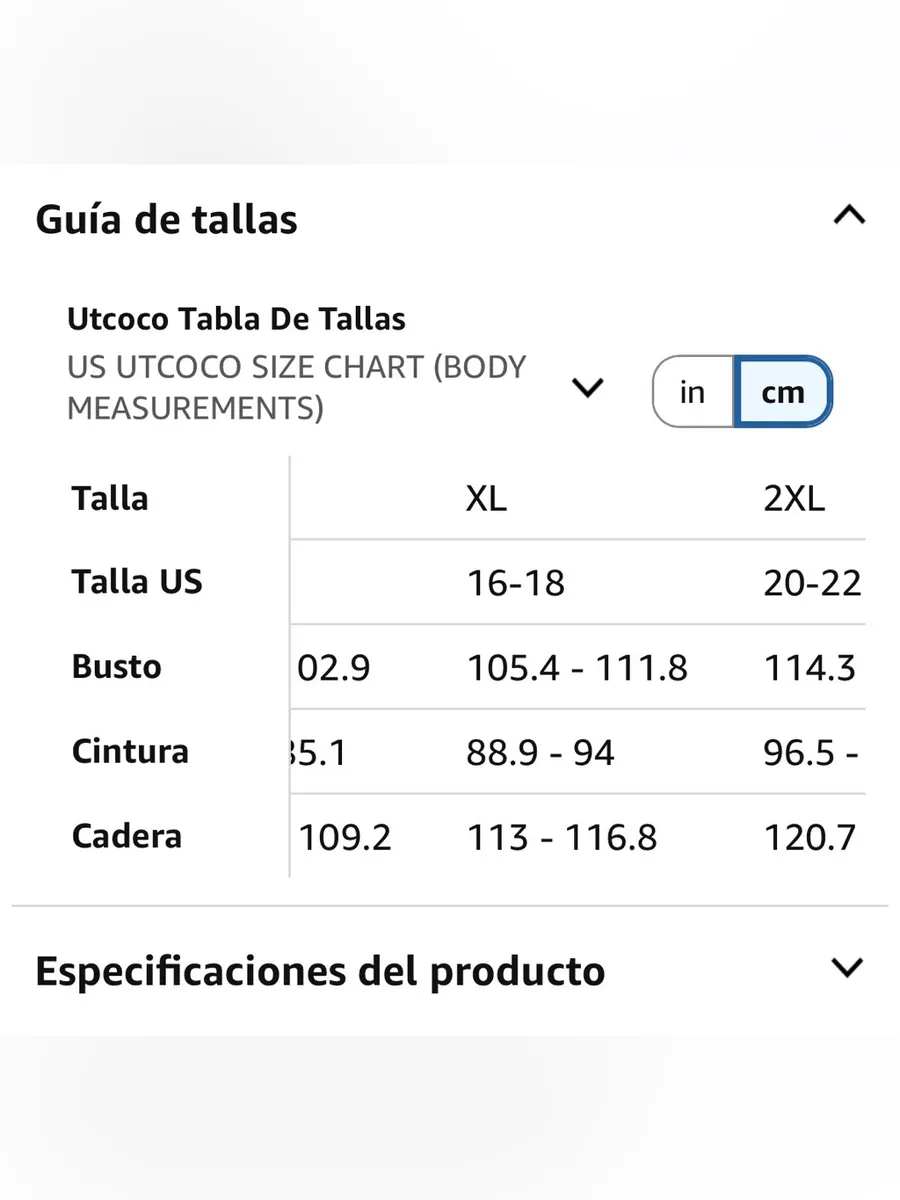Click the XL hip value 113 - 116.8
The width and height of the screenshot is (900, 1200).
pos(562,837)
